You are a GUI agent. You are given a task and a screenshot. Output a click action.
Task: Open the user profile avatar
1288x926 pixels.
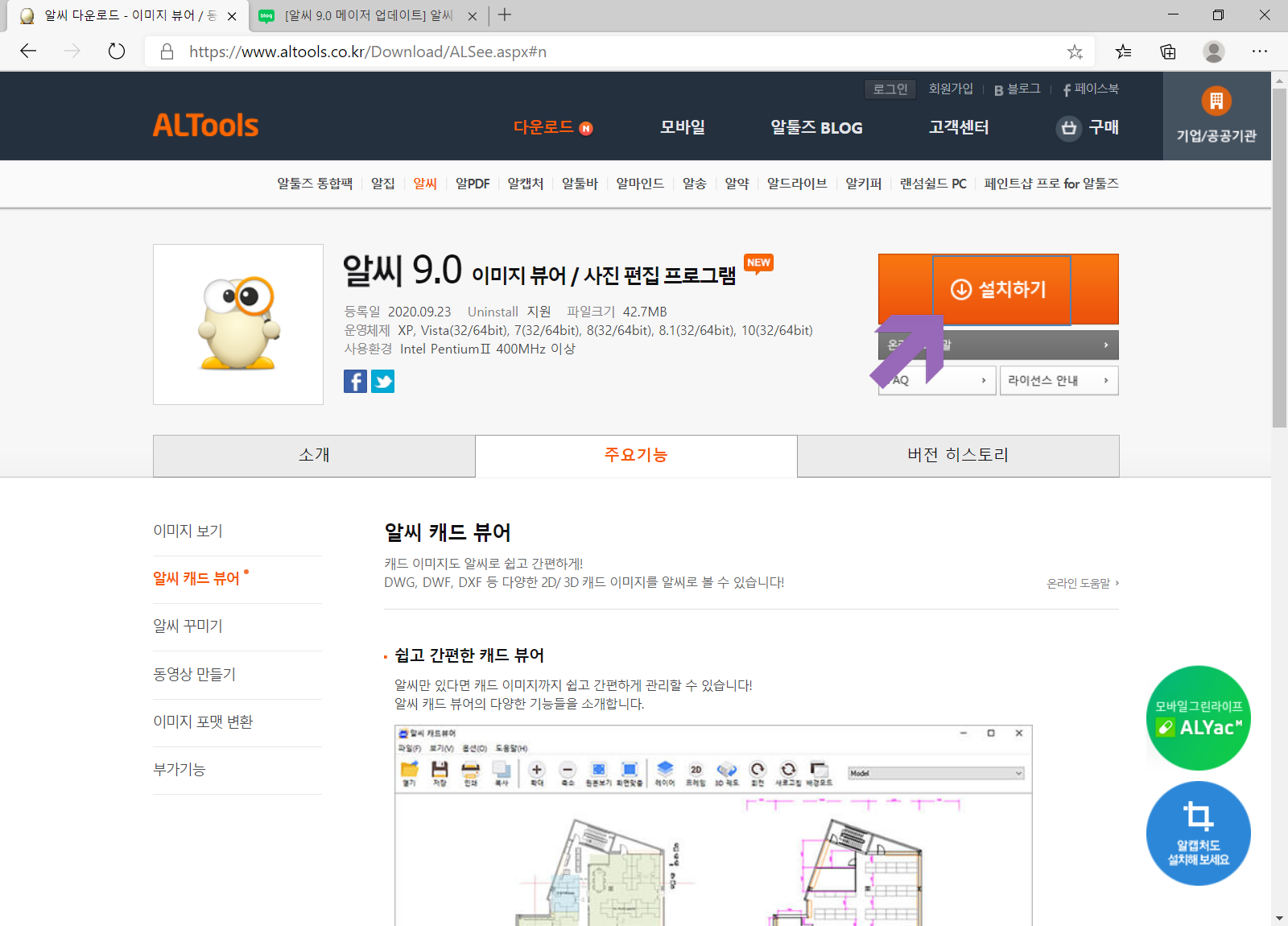click(x=1213, y=52)
